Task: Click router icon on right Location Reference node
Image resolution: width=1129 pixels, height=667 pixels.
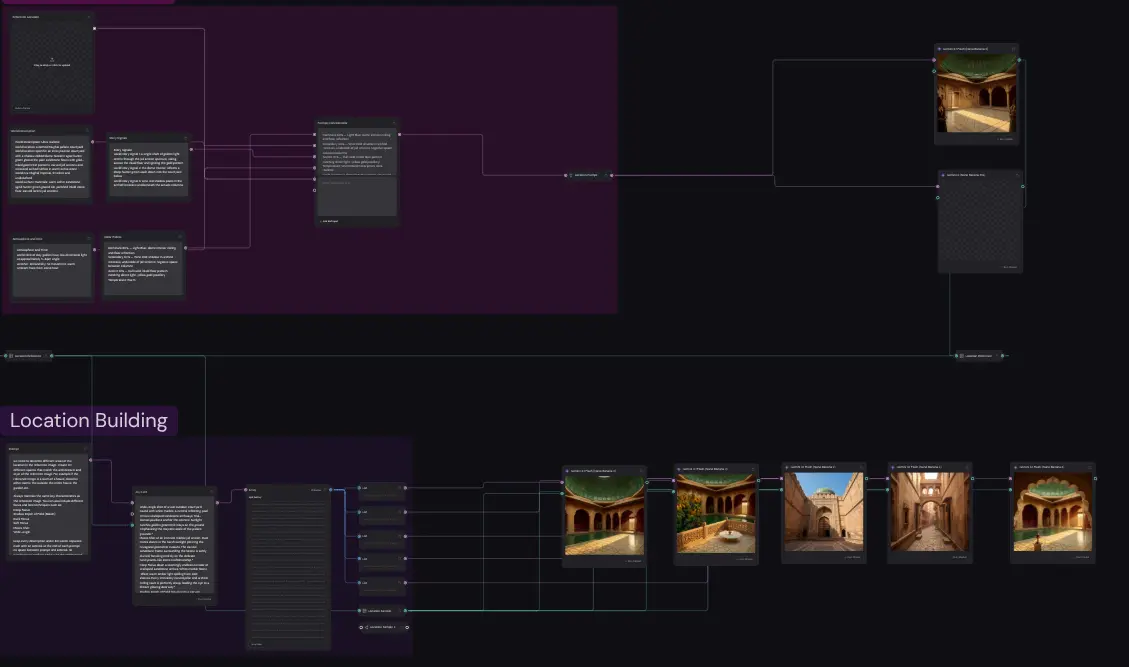Action: [962, 356]
